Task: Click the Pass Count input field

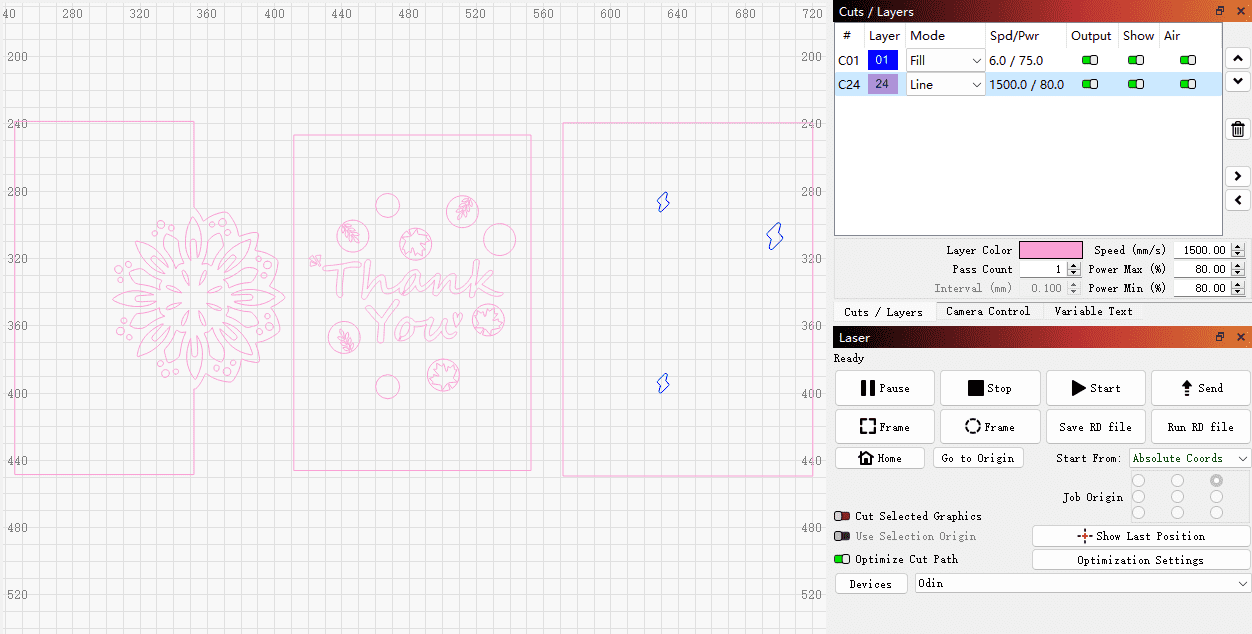Action: coord(1043,269)
